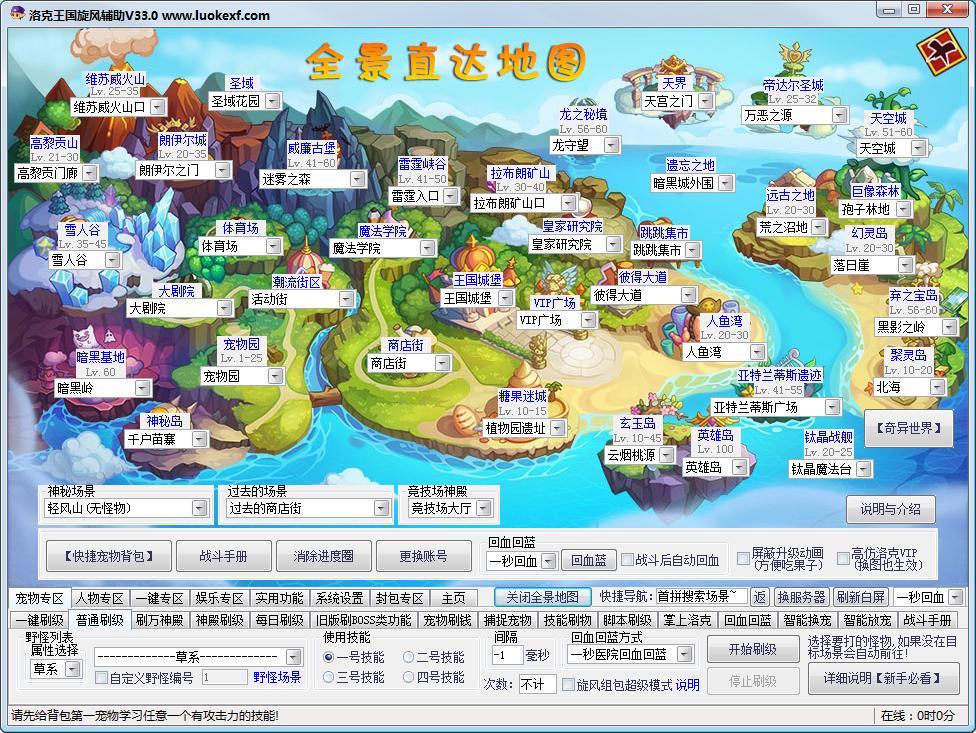The height and width of the screenshot is (733, 976).
Task: Open the 战斗手册 button
Action: click(x=223, y=556)
